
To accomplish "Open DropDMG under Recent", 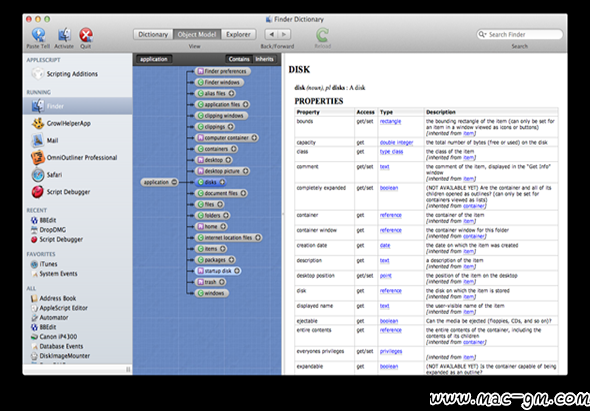I will click(x=48, y=230).
